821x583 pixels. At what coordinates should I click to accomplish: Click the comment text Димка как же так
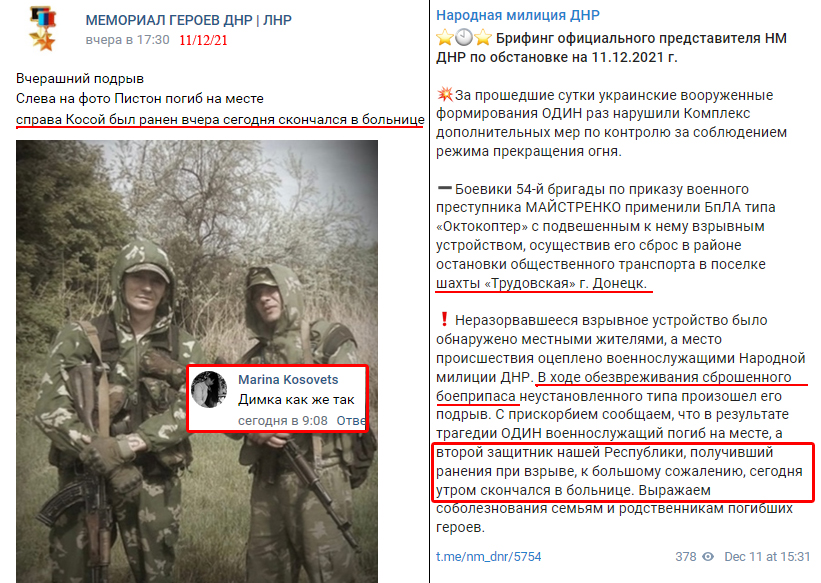[296, 400]
